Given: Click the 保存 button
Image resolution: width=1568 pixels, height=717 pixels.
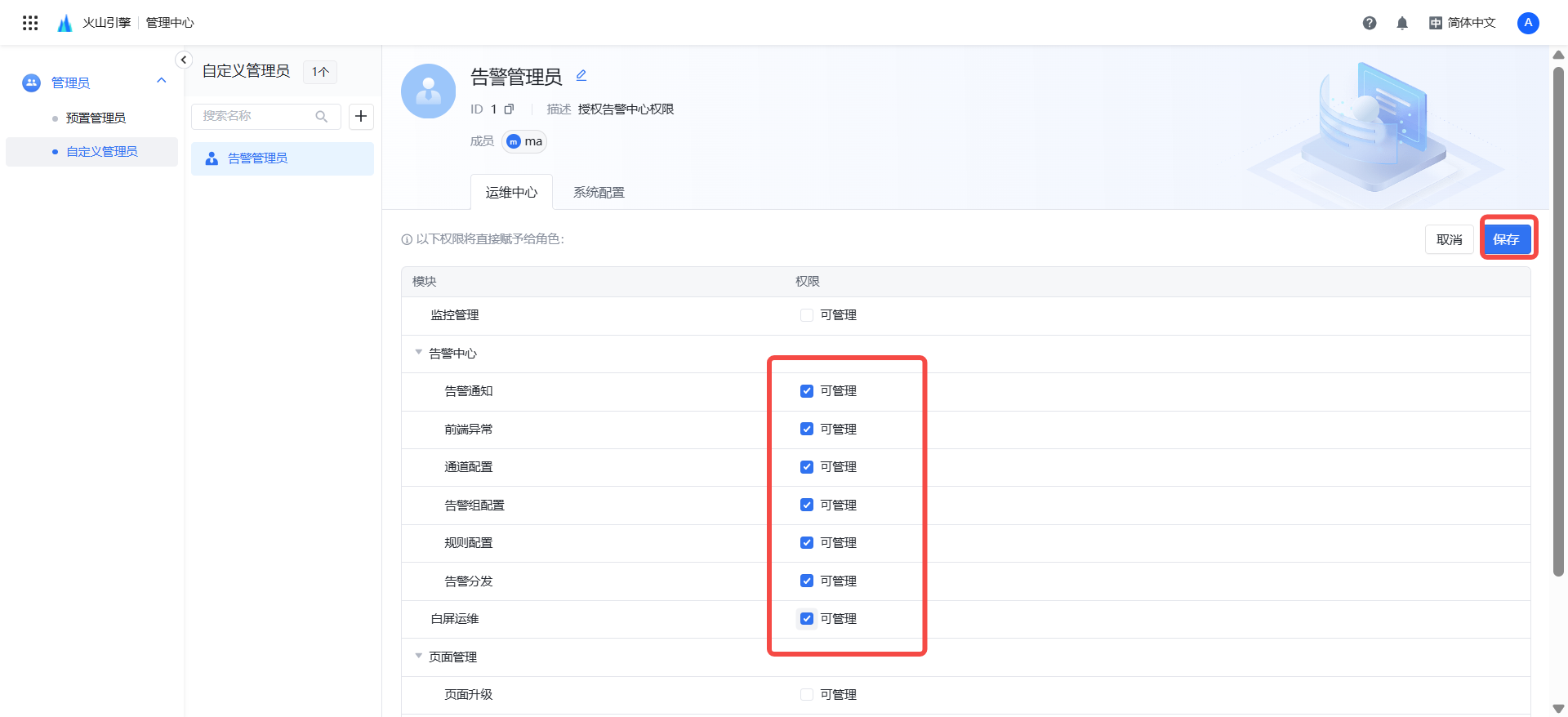Looking at the screenshot, I should pyautogui.click(x=1507, y=239).
